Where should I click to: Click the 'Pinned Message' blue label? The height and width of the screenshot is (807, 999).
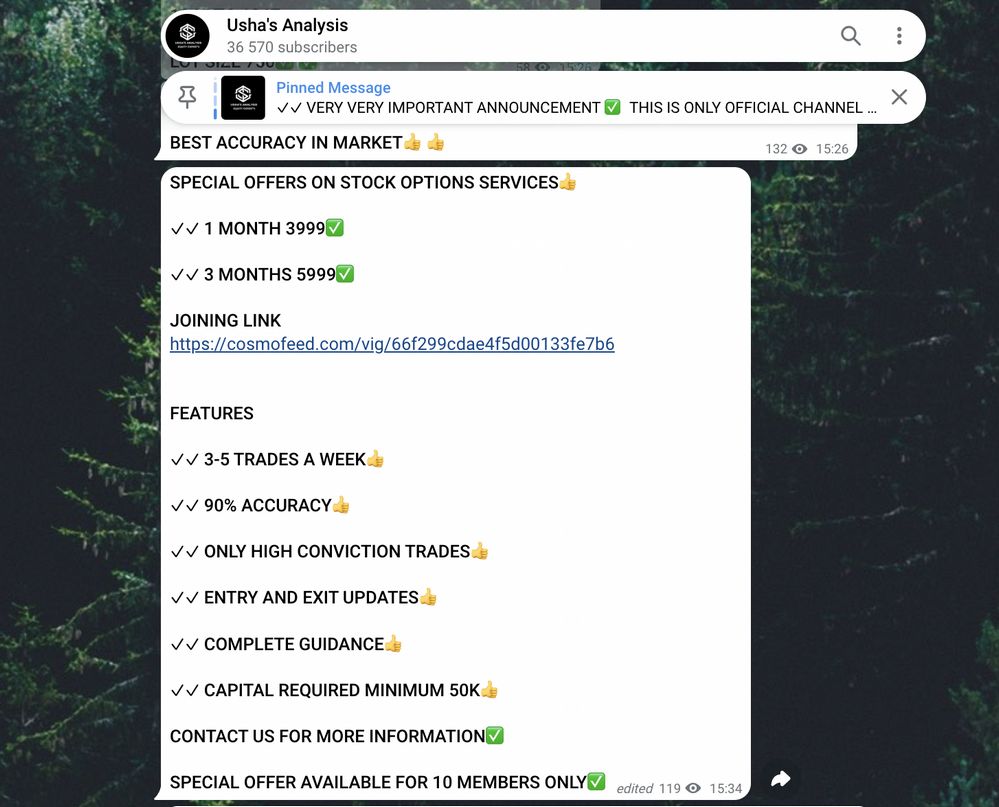(x=333, y=88)
